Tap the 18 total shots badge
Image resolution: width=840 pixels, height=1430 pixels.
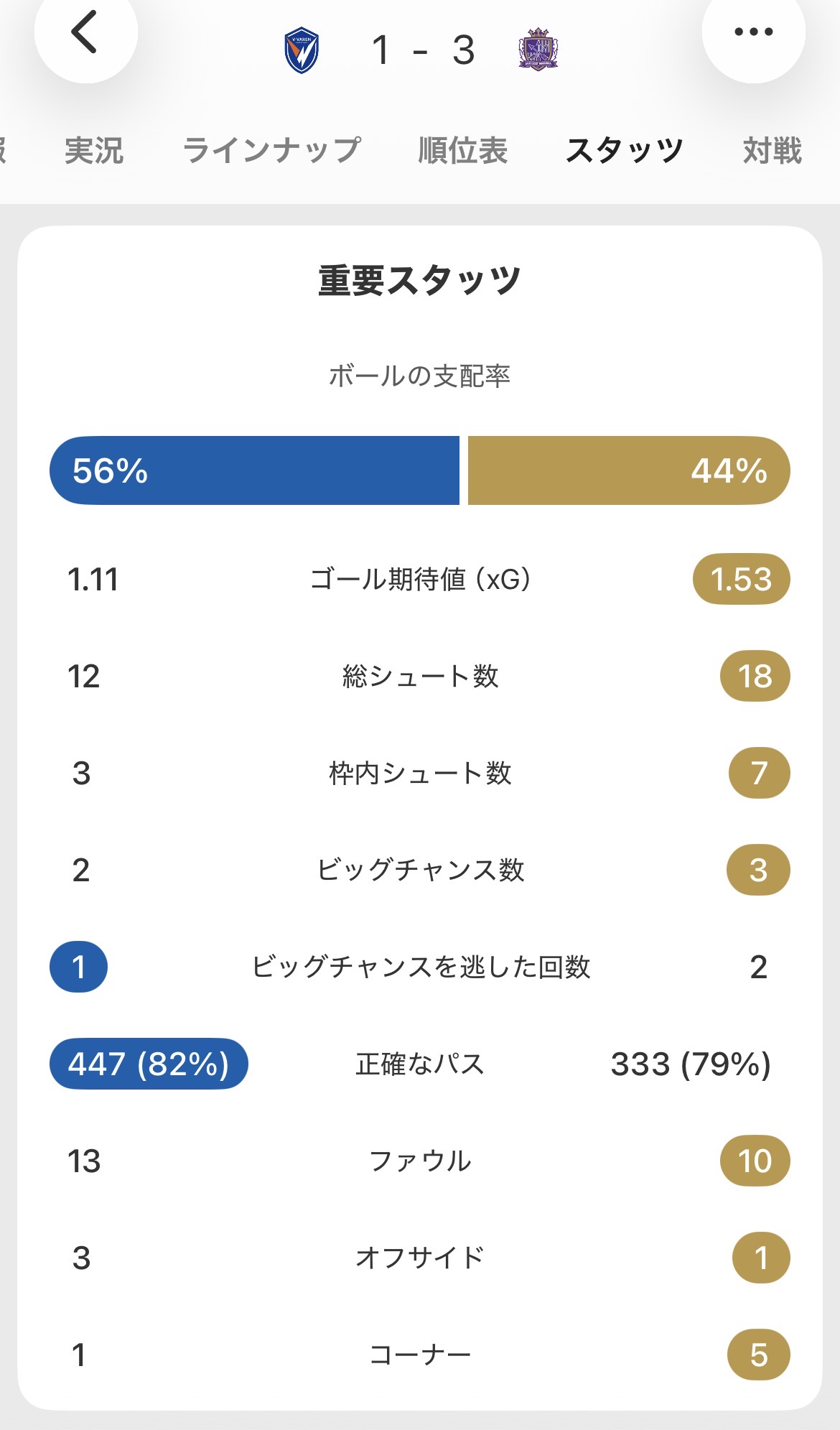[755, 677]
